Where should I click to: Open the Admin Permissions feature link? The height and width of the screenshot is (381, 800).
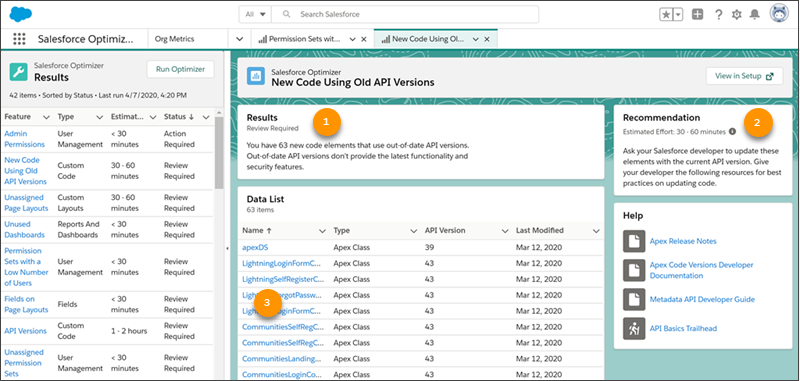(24, 139)
